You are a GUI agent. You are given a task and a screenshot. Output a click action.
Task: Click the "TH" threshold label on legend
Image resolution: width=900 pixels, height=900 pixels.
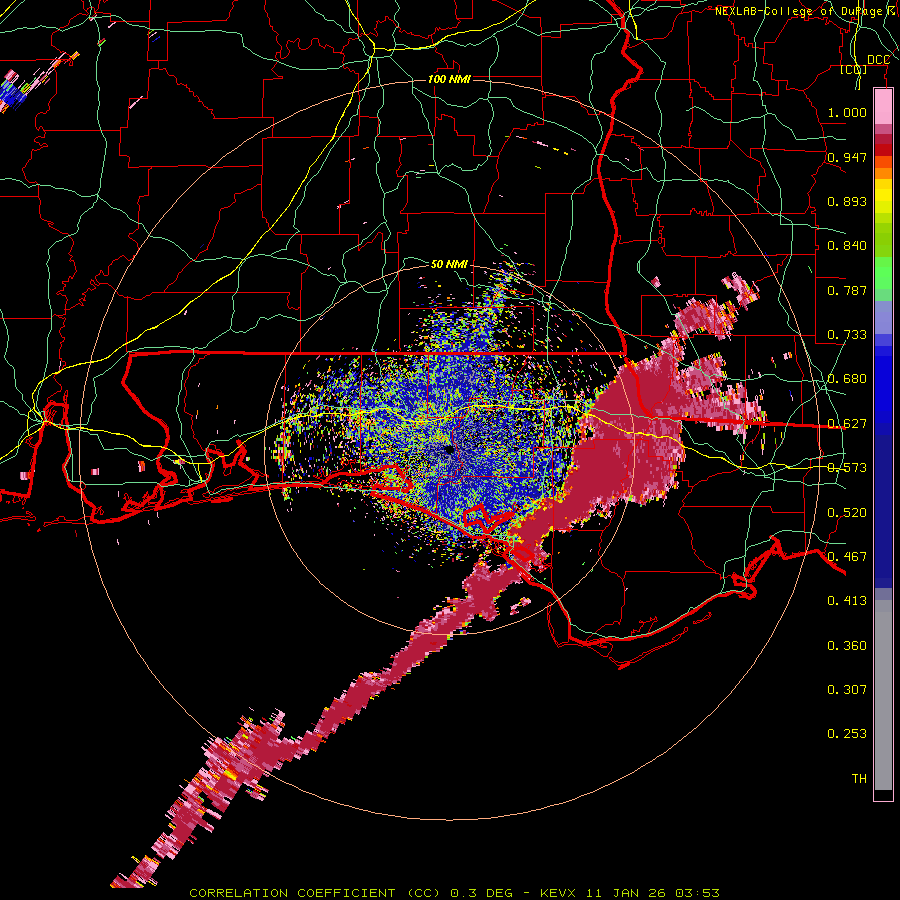(859, 779)
